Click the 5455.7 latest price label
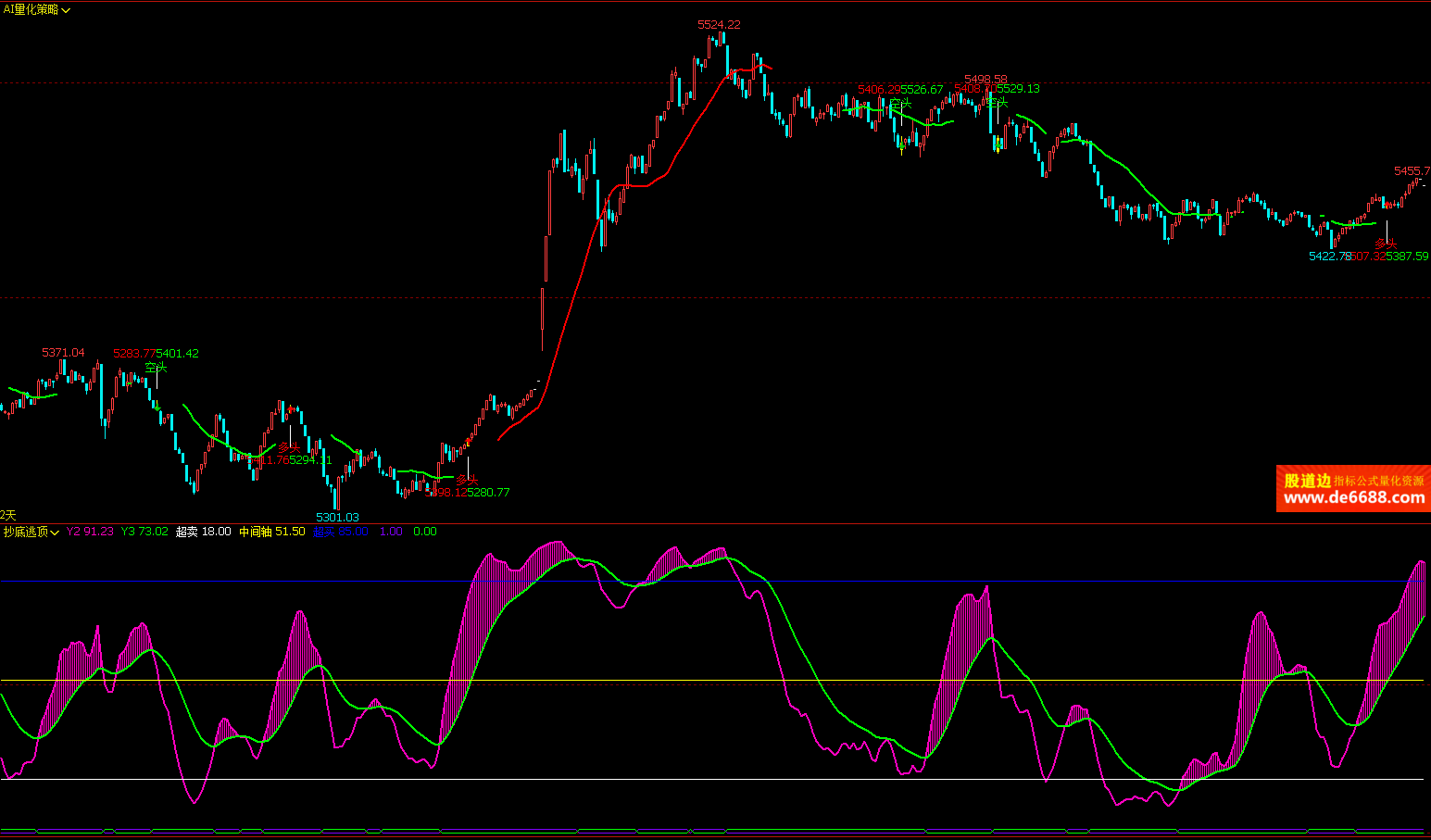This screenshot has height=840, width=1431. [1412, 171]
